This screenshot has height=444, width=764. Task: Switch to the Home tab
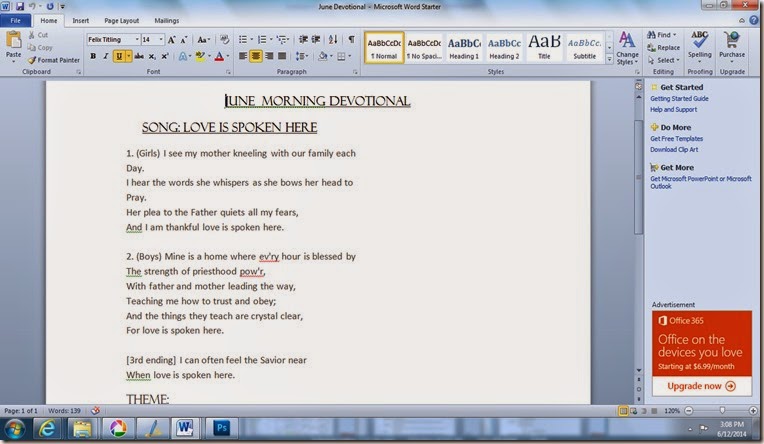click(x=49, y=20)
